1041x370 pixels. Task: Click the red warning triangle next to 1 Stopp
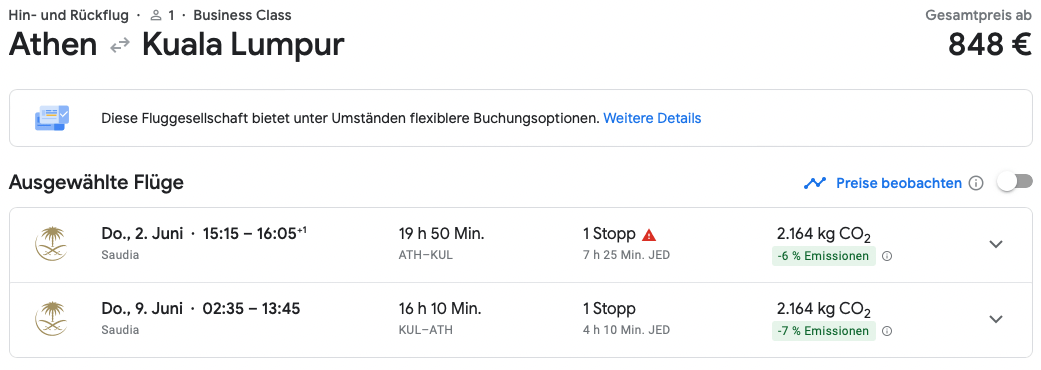point(649,234)
